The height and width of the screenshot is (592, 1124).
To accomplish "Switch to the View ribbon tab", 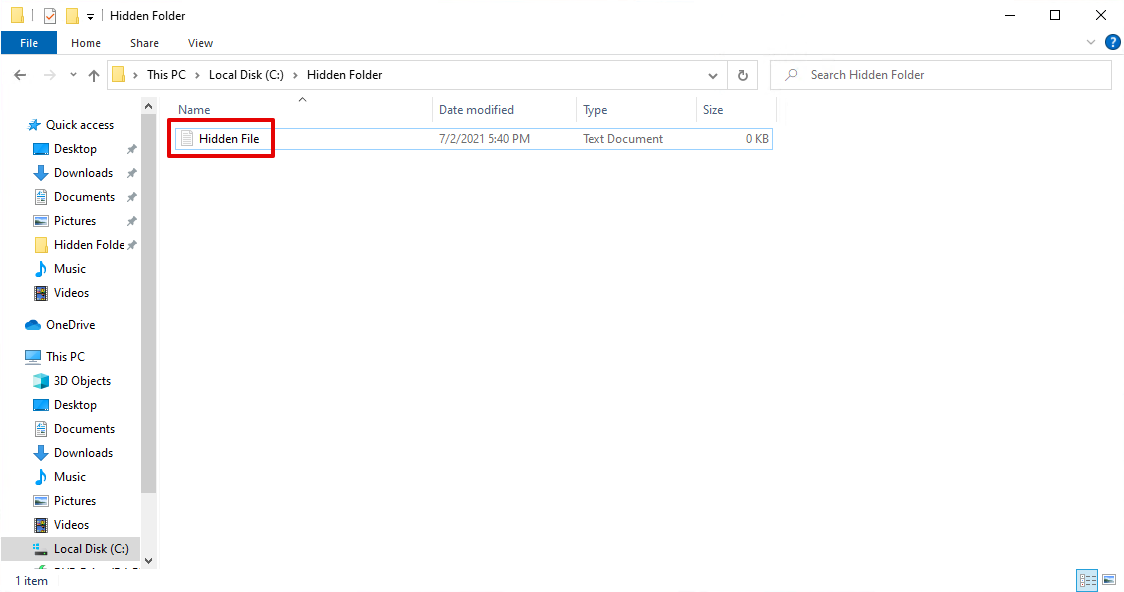I will [200, 43].
